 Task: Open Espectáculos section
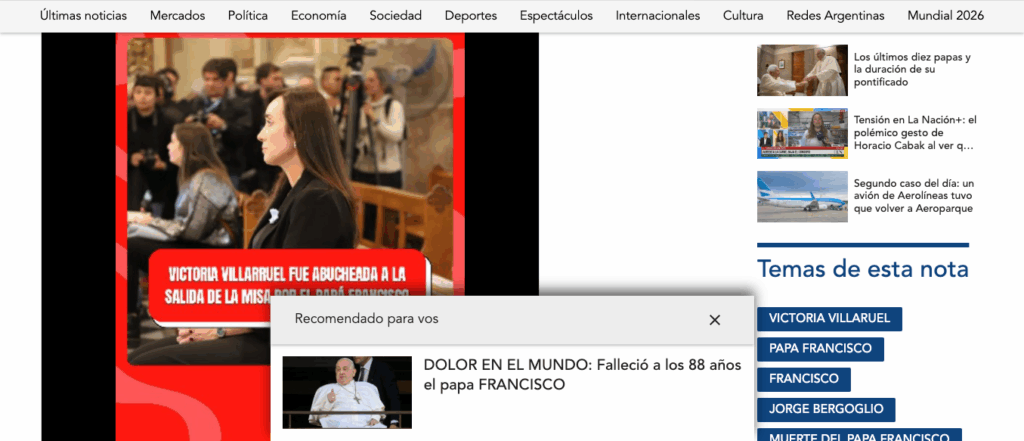(556, 16)
